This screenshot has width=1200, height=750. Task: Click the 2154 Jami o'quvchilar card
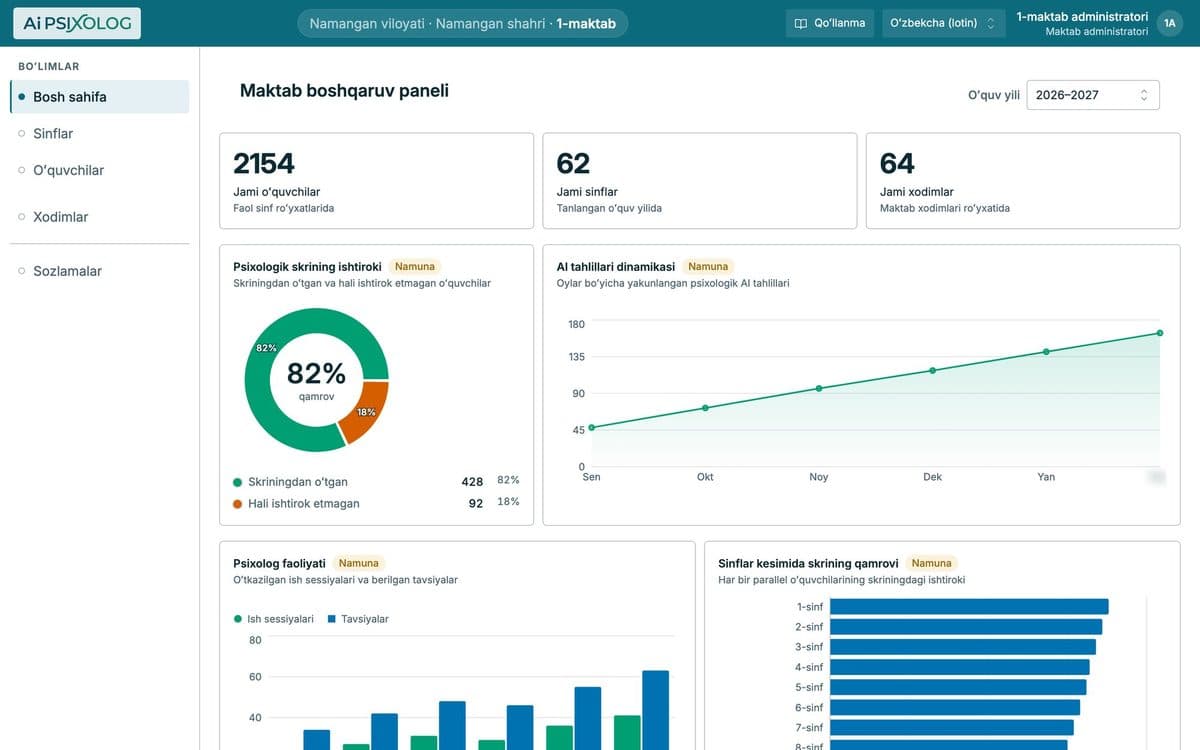(376, 181)
